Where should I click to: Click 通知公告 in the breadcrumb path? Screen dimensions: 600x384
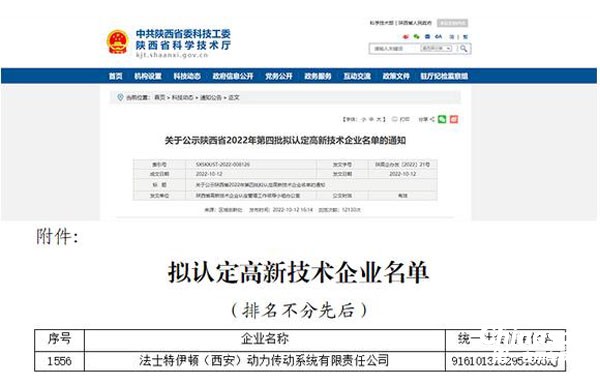(211, 98)
